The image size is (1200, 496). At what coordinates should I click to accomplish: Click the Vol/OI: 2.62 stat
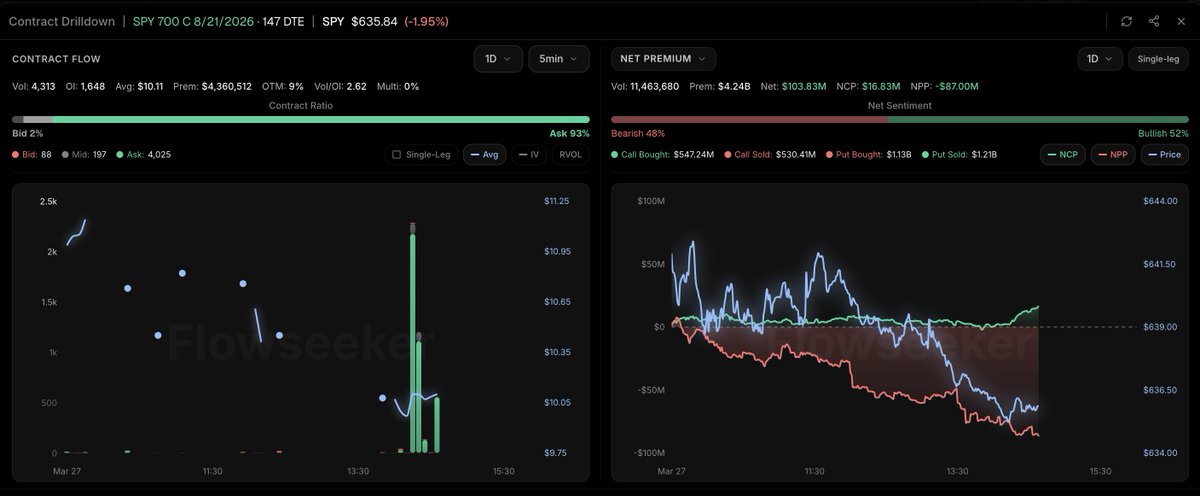pos(340,87)
